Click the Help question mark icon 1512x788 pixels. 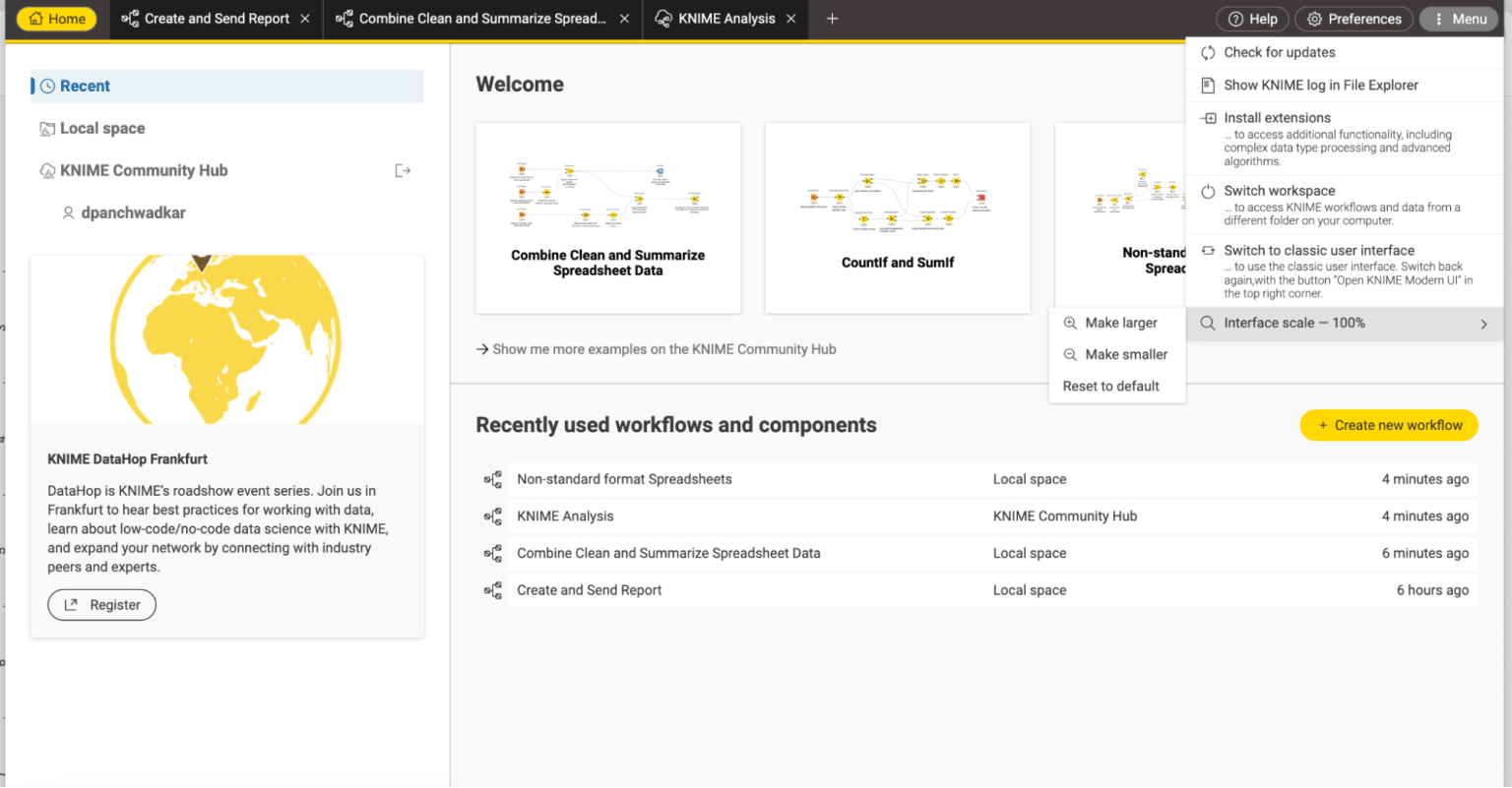(1235, 19)
